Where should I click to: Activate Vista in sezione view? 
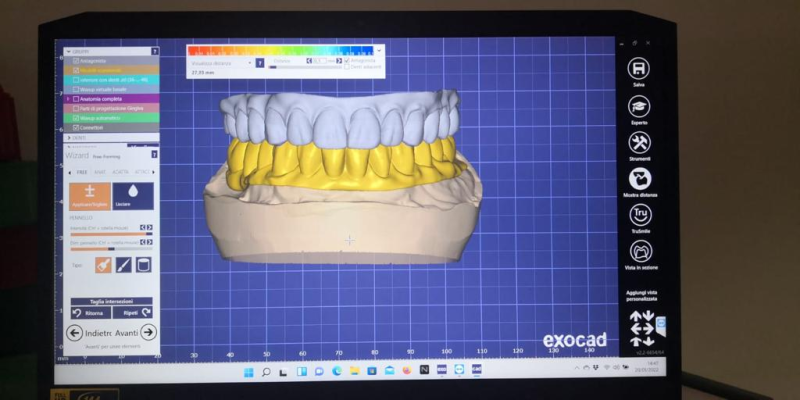click(638, 250)
